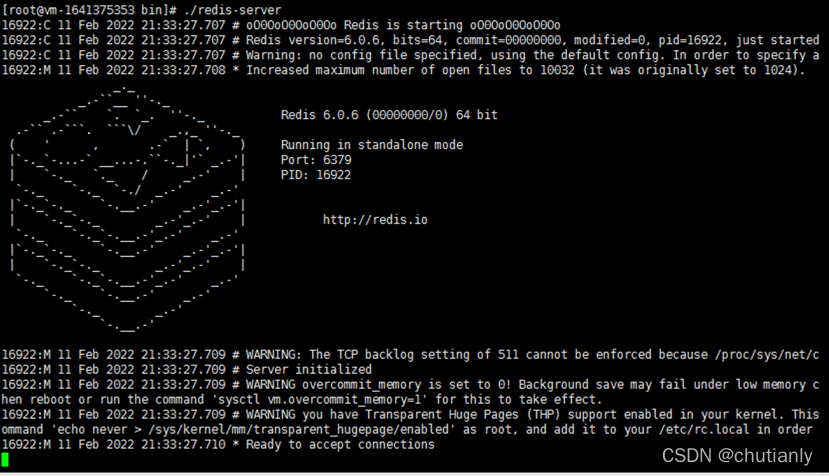The height and width of the screenshot is (476, 829).
Task: Select the 'PID: 16922' line
Action: tap(316, 175)
